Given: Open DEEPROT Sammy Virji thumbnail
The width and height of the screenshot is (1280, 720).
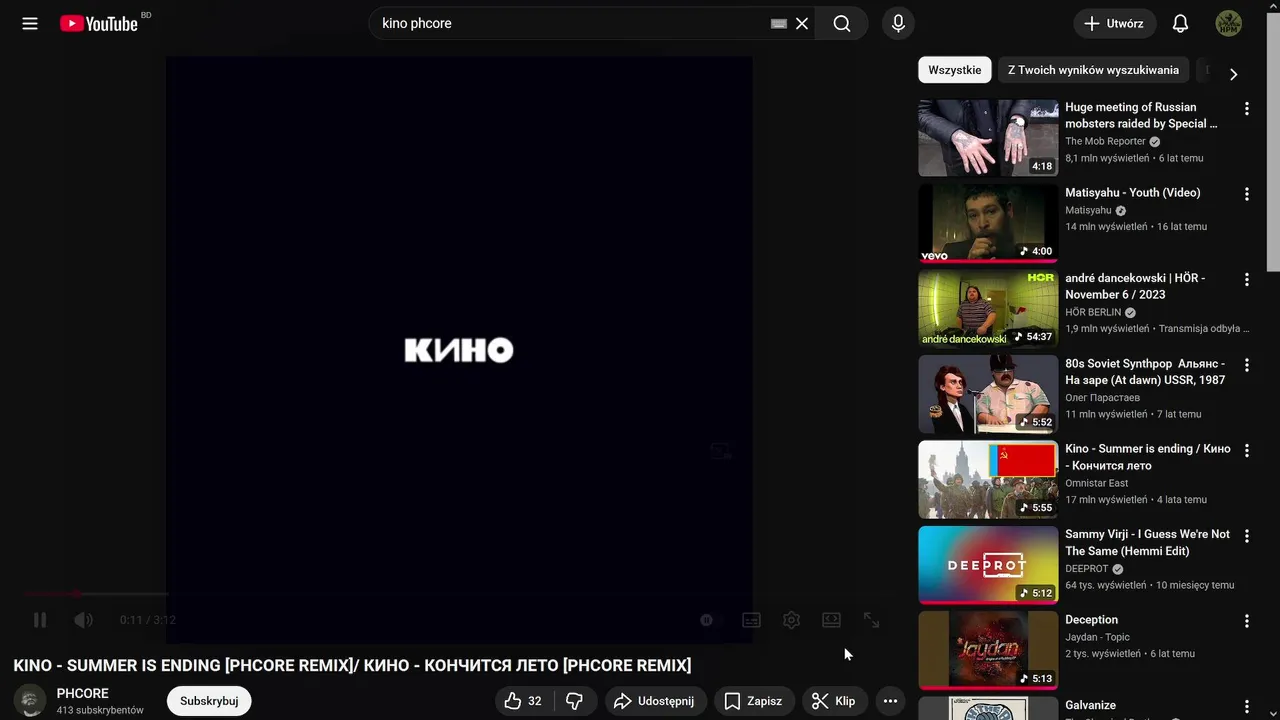Looking at the screenshot, I should pos(988,565).
